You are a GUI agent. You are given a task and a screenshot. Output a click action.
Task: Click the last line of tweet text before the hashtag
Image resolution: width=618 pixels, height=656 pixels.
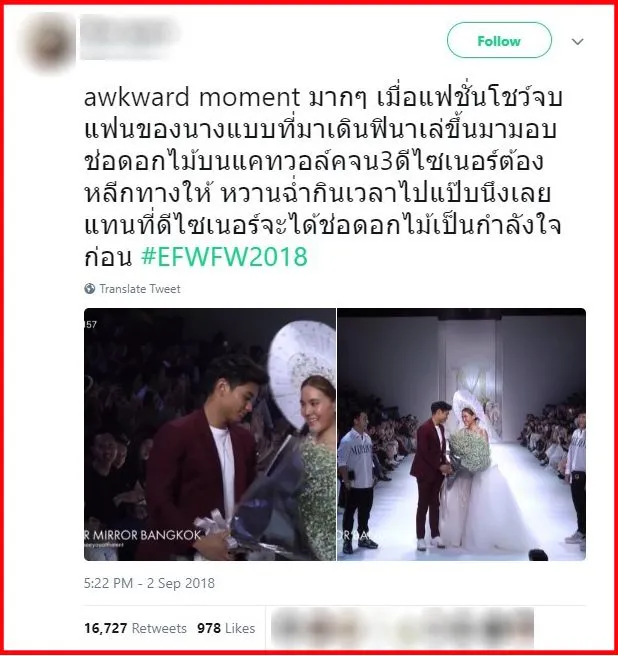(108, 257)
